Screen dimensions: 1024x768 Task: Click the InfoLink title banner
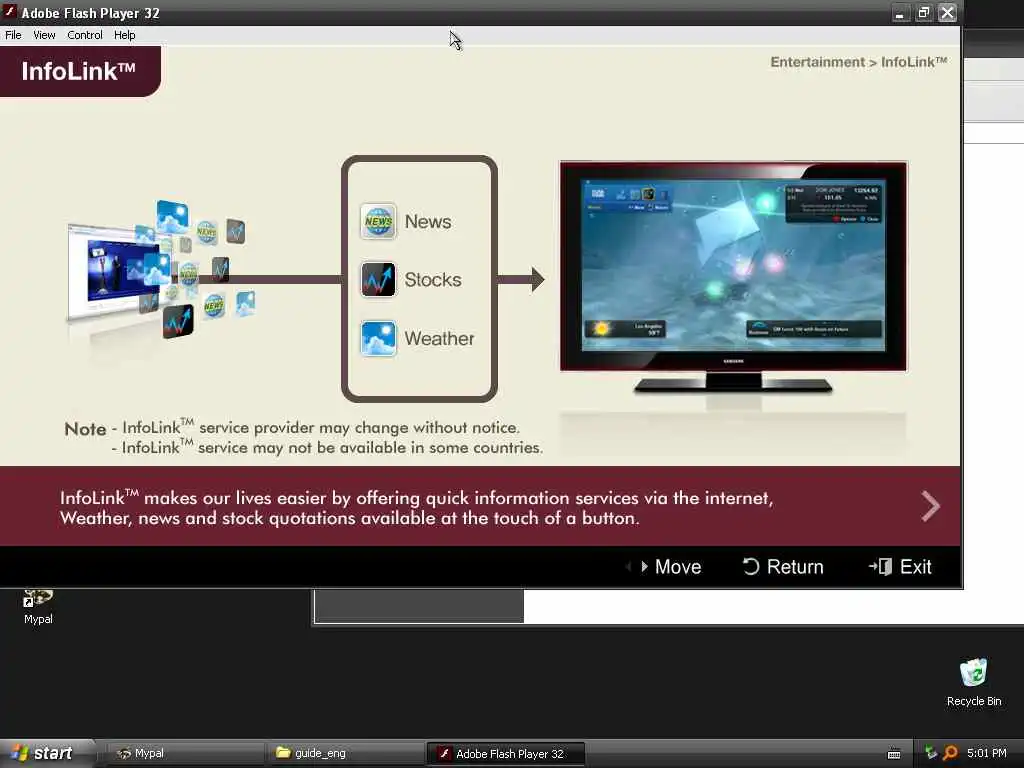80,71
